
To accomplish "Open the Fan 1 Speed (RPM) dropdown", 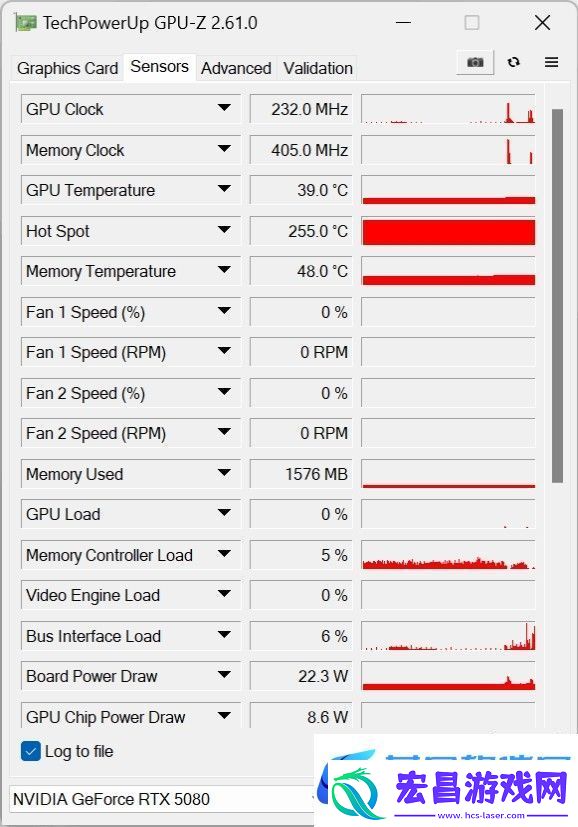I will coord(224,351).
